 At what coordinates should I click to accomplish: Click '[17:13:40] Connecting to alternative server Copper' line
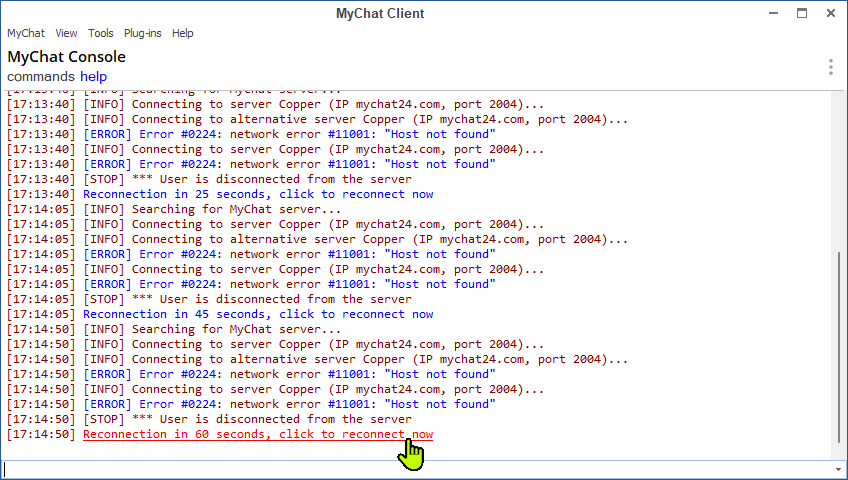coord(317,119)
